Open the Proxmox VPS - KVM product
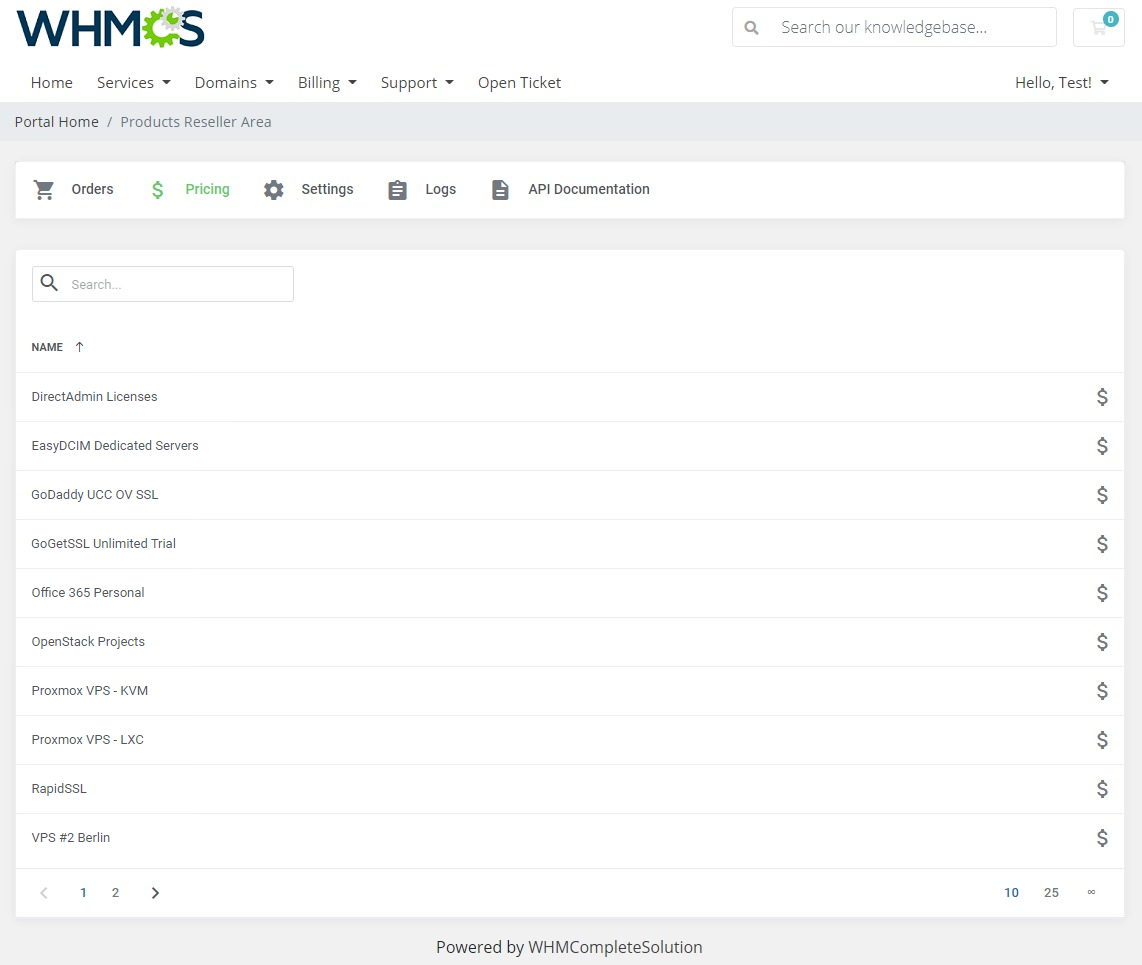 pos(90,690)
